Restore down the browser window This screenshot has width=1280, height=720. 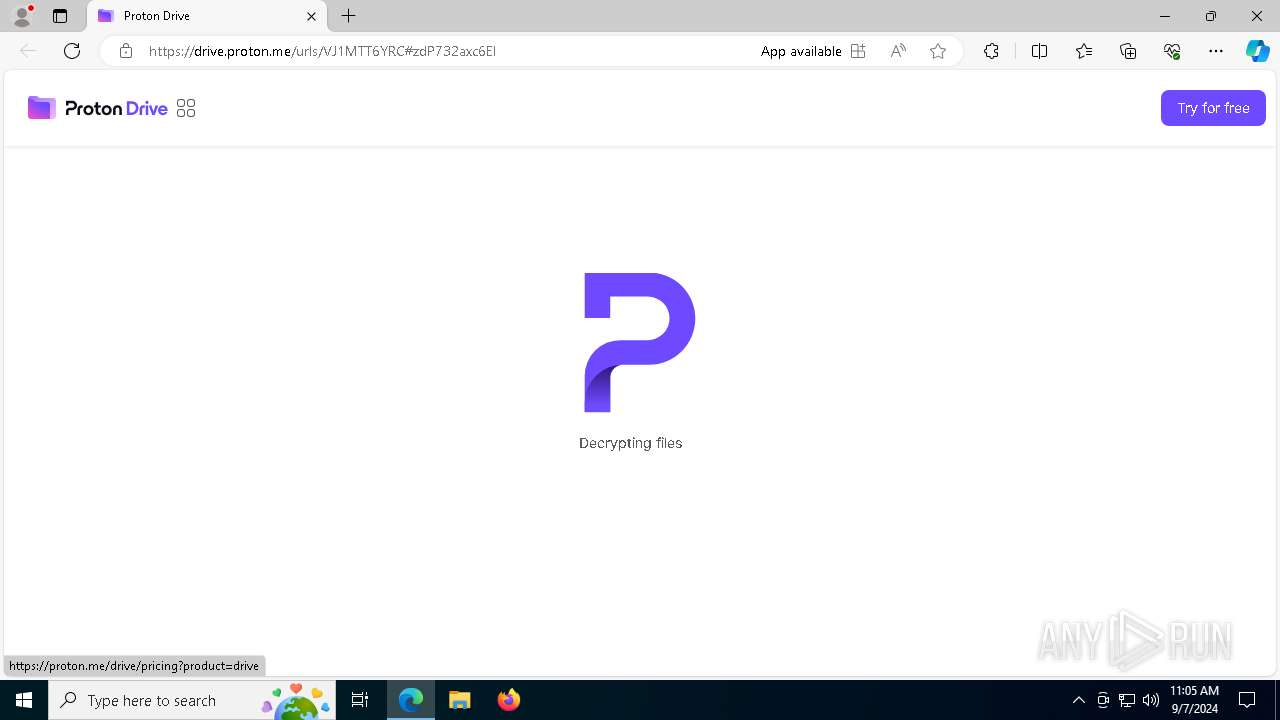(x=1211, y=16)
